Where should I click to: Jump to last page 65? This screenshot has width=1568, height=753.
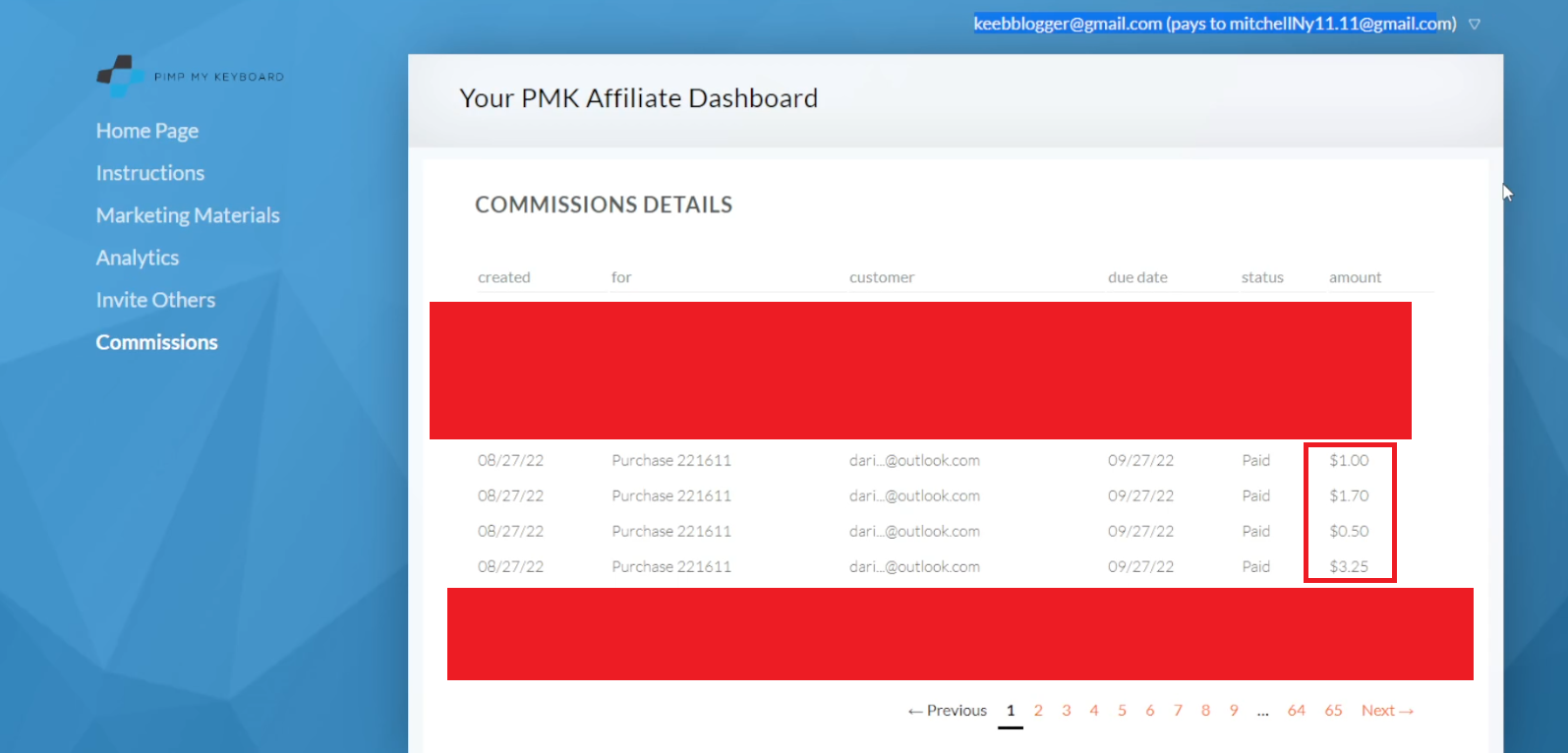[x=1333, y=711]
